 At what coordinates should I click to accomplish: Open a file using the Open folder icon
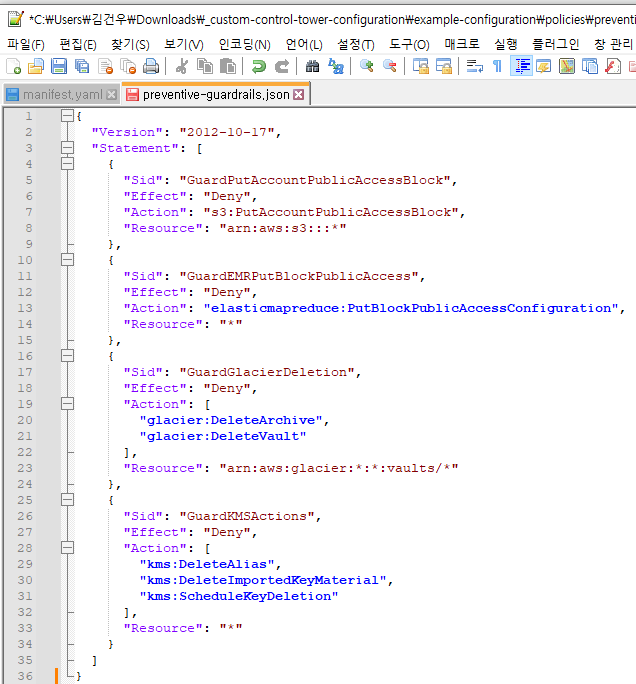coord(36,66)
